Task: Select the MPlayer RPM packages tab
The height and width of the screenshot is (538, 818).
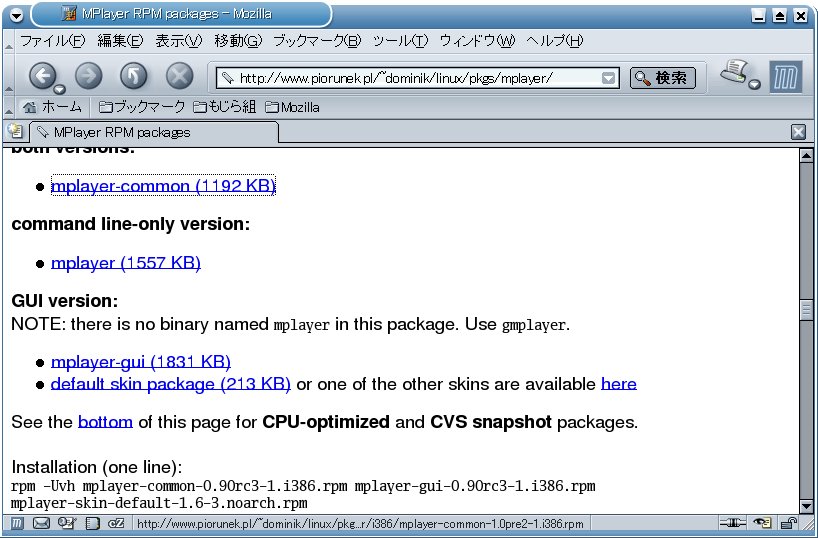Action: coord(154,133)
